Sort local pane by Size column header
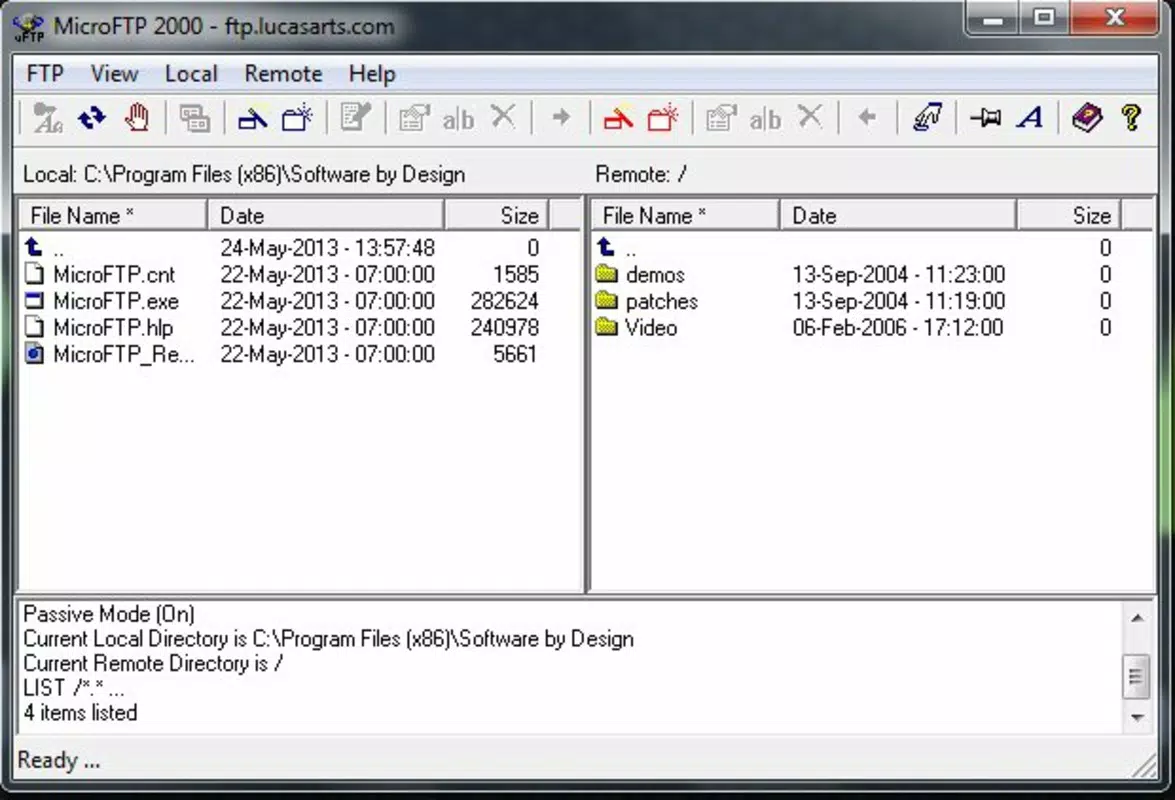 coord(497,215)
